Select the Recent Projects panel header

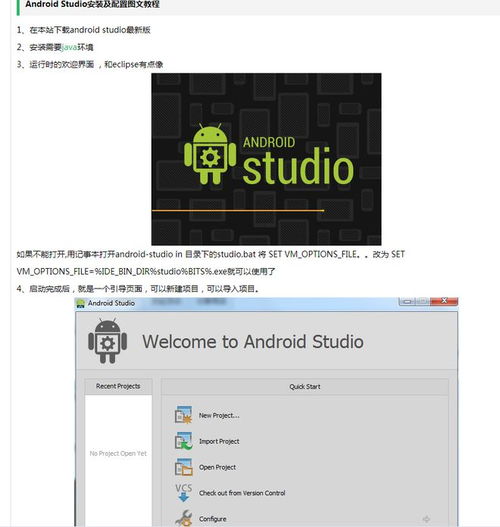point(118,386)
